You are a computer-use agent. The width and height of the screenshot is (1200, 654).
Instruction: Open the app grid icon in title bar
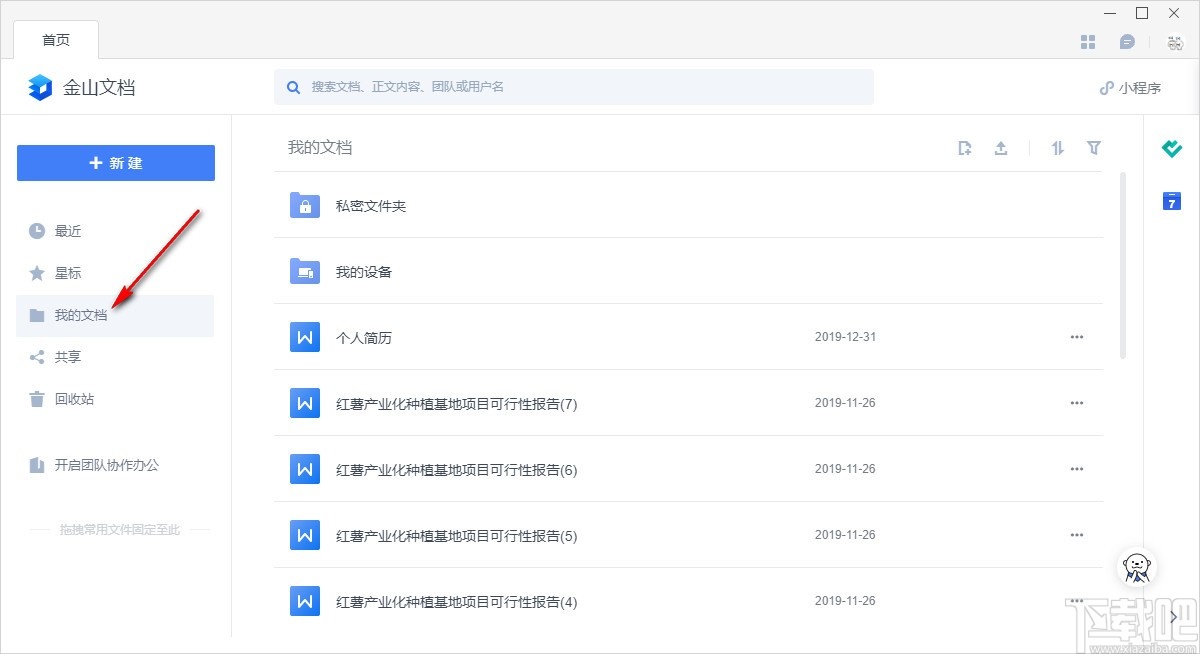(1089, 42)
